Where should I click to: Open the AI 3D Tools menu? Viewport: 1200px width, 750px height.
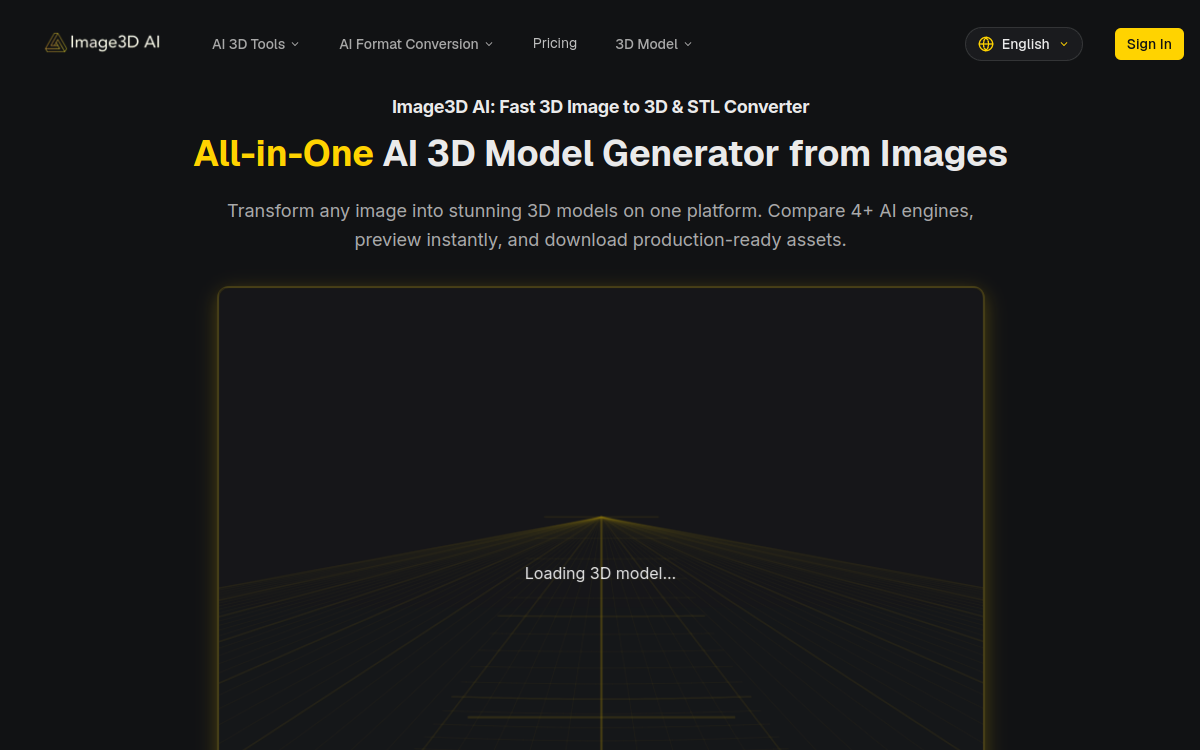coord(256,44)
